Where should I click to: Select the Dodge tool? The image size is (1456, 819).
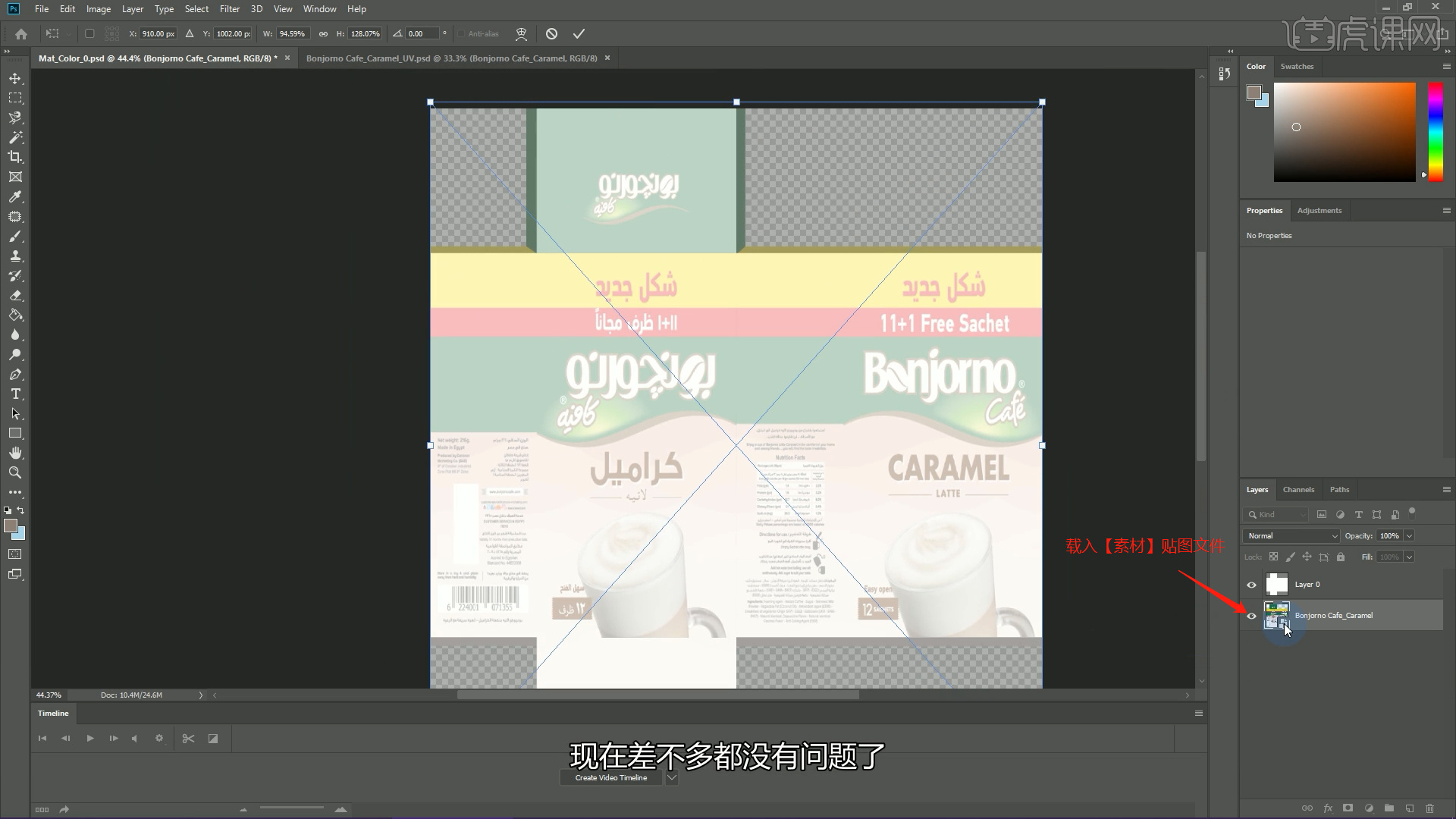pos(15,355)
